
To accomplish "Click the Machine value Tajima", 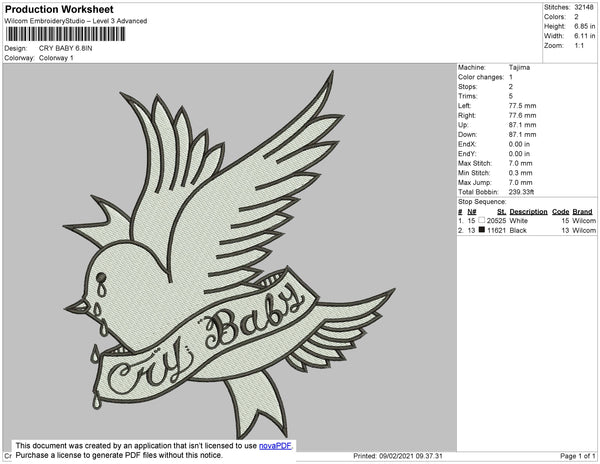I will point(519,67).
